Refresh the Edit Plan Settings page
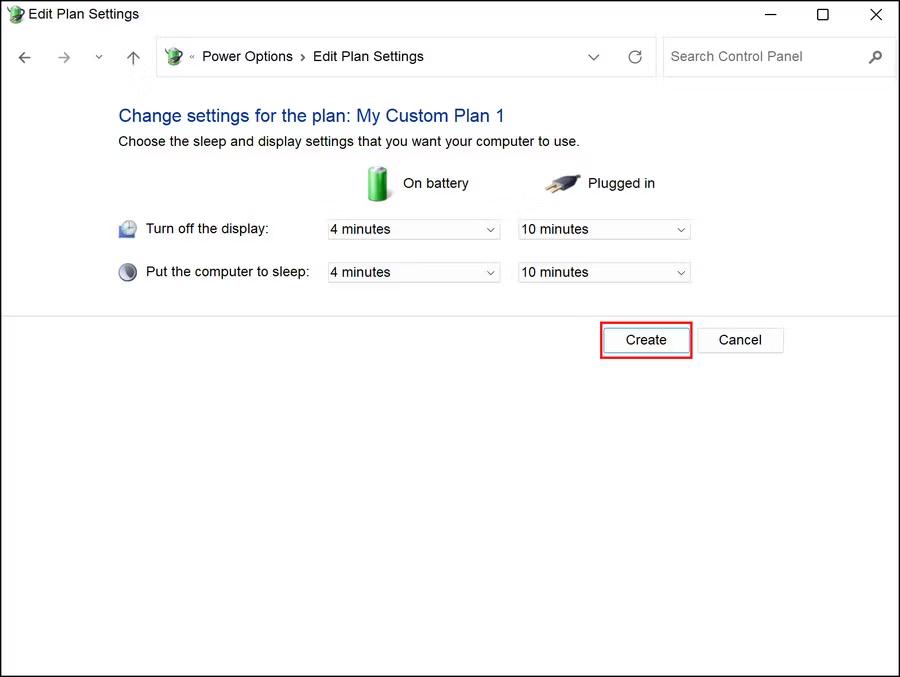 (635, 58)
